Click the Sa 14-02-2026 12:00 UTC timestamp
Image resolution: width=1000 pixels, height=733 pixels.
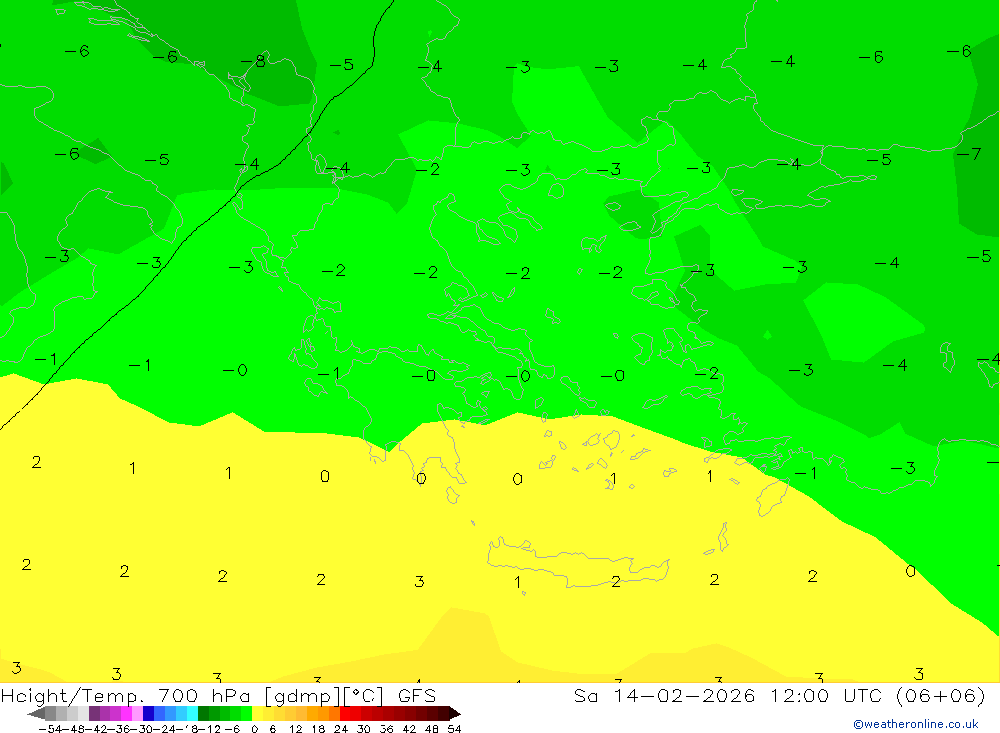point(779,695)
